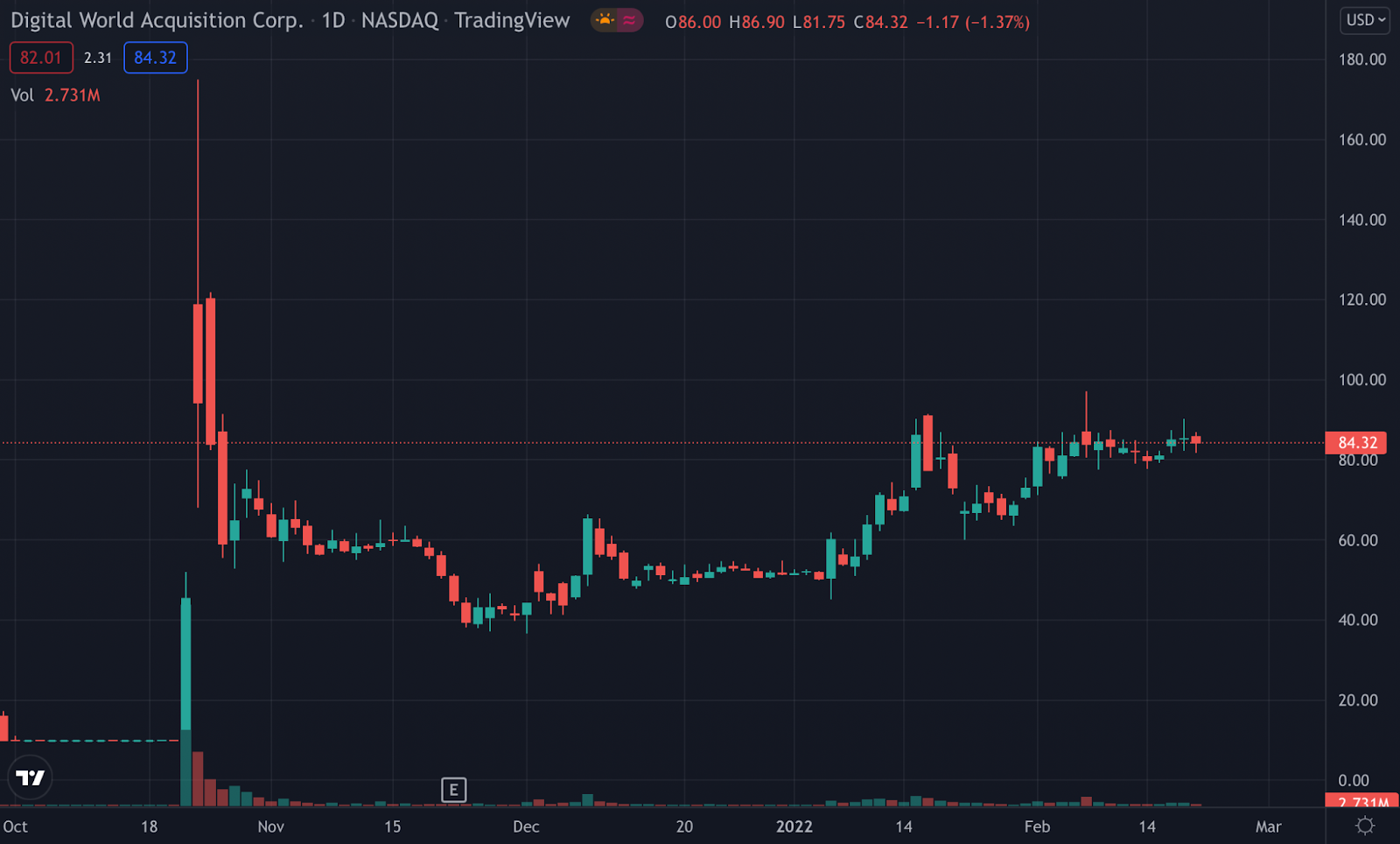Click the TradingView logo button
The image size is (1400, 844).
click(30, 777)
